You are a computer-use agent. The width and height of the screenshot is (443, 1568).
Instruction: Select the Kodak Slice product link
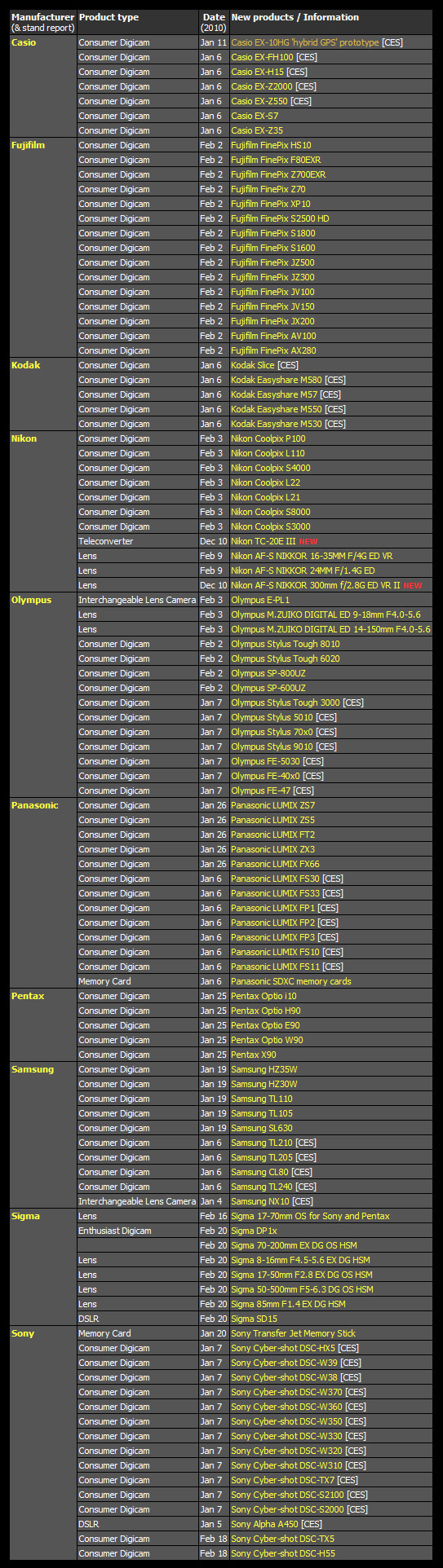pos(253,365)
